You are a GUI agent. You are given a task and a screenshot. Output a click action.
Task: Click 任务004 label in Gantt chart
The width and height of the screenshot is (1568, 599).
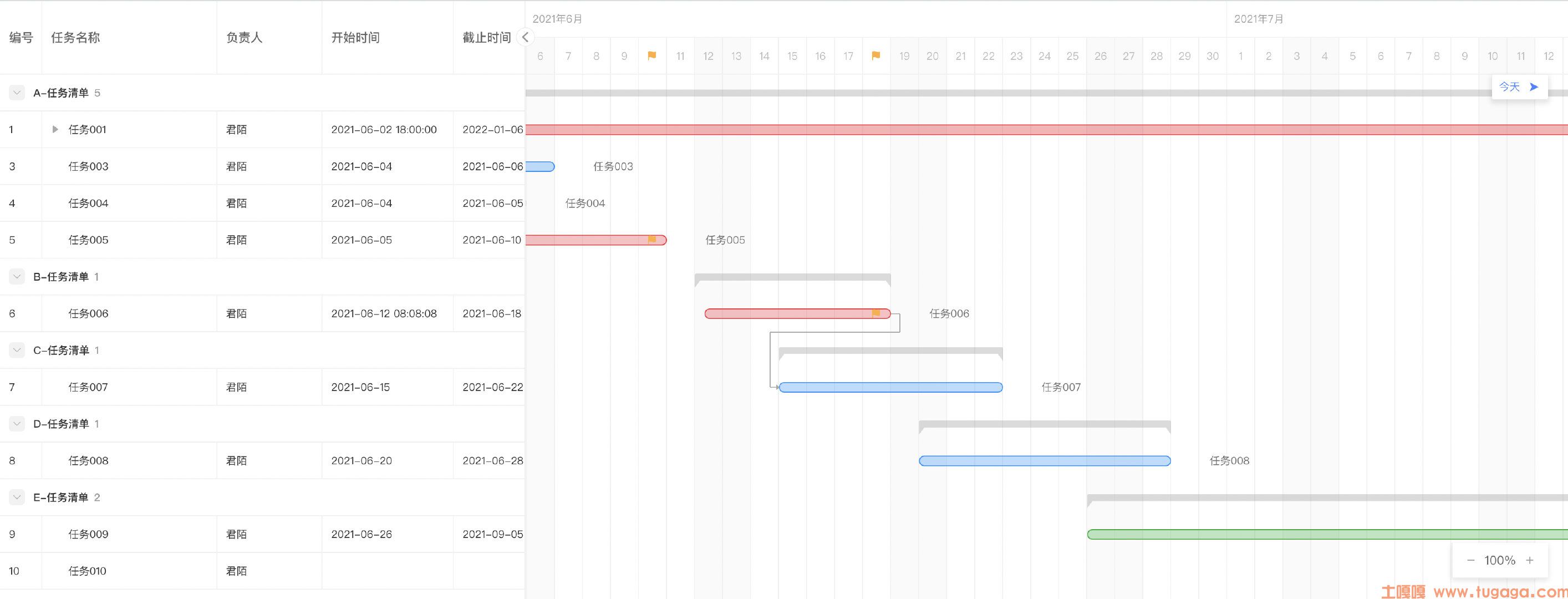(x=585, y=202)
